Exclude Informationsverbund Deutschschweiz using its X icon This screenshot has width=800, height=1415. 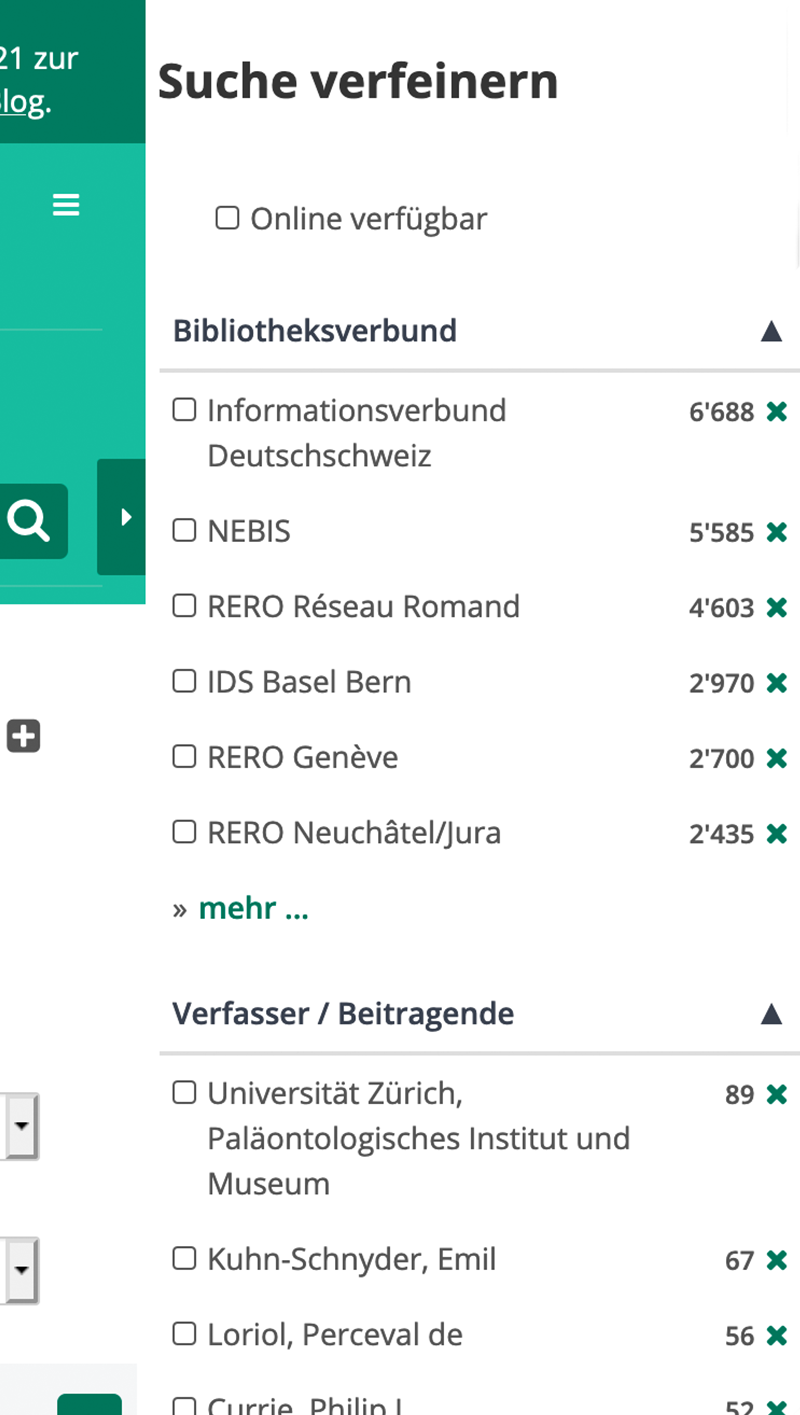click(x=776, y=411)
